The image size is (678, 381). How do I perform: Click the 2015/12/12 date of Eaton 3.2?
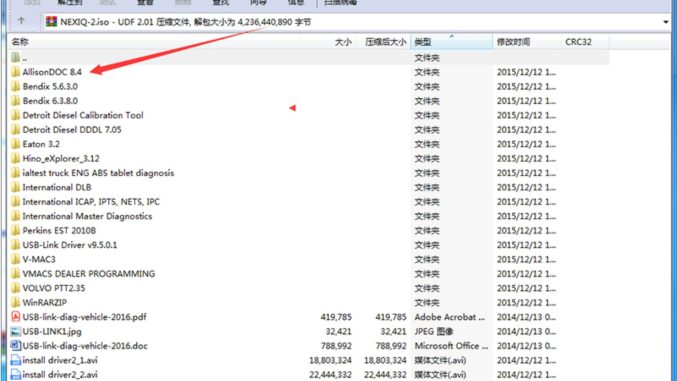click(x=526, y=144)
